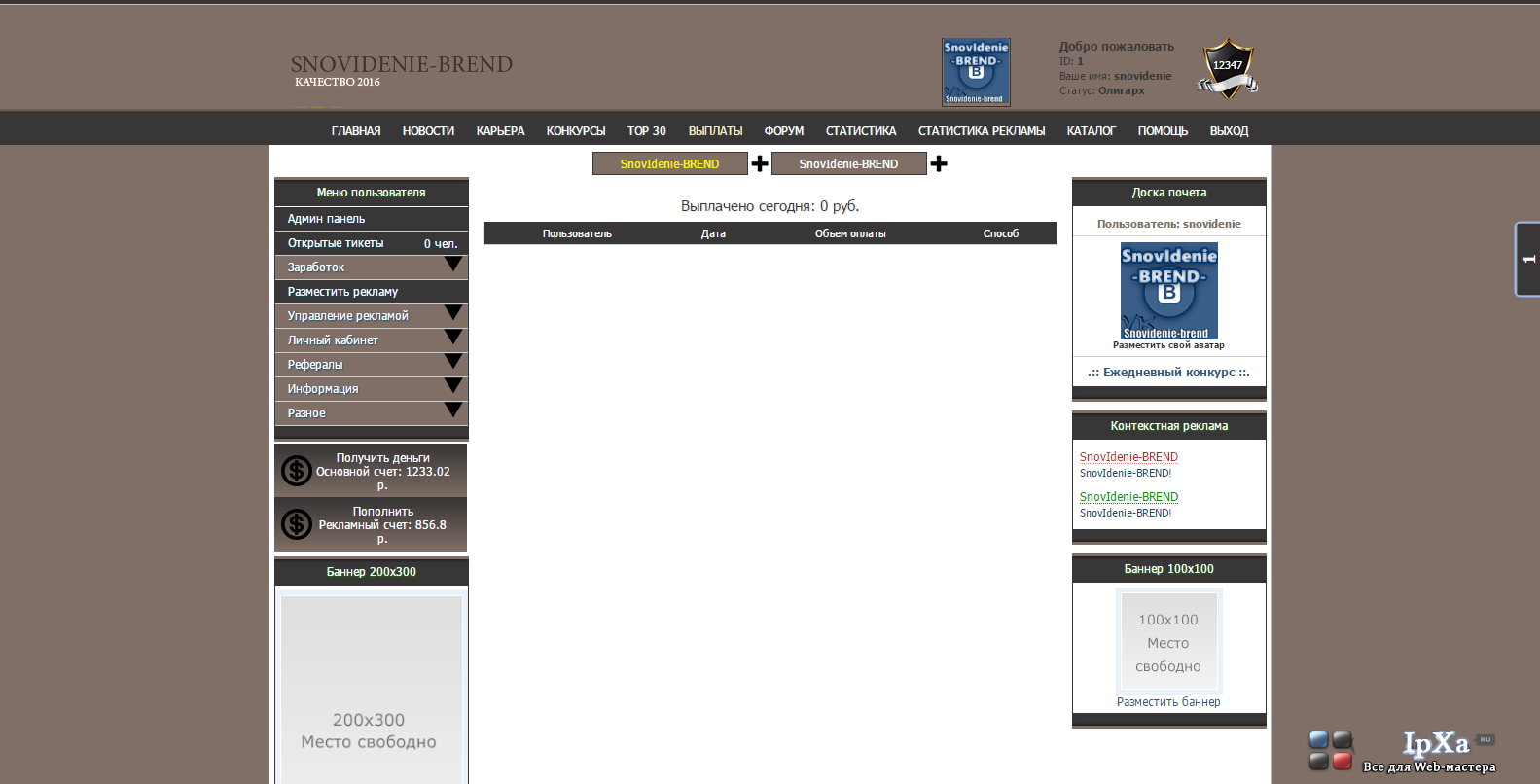The height and width of the screenshot is (784, 1540).
Task: Open Админ панель in the user menu
Action: tap(371, 219)
